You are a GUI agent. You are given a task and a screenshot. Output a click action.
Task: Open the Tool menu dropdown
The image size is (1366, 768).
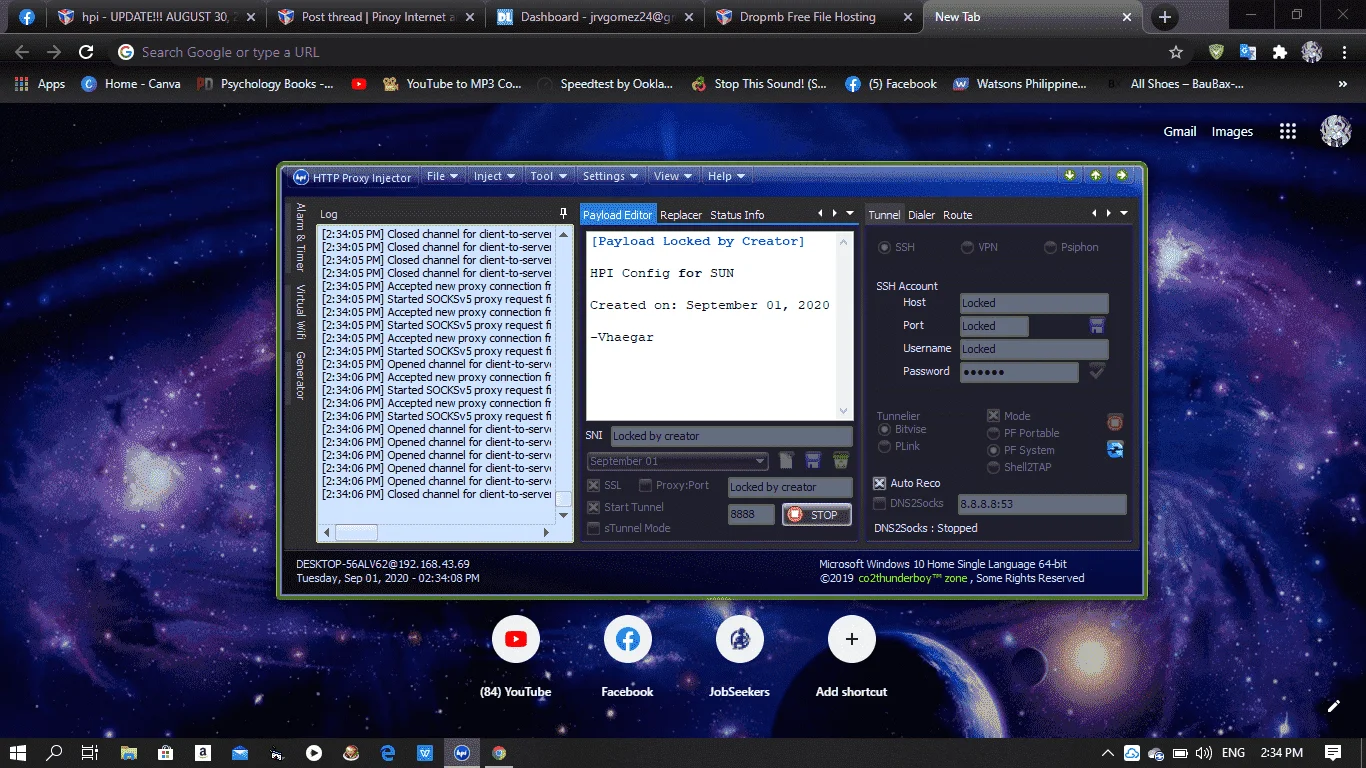(549, 176)
